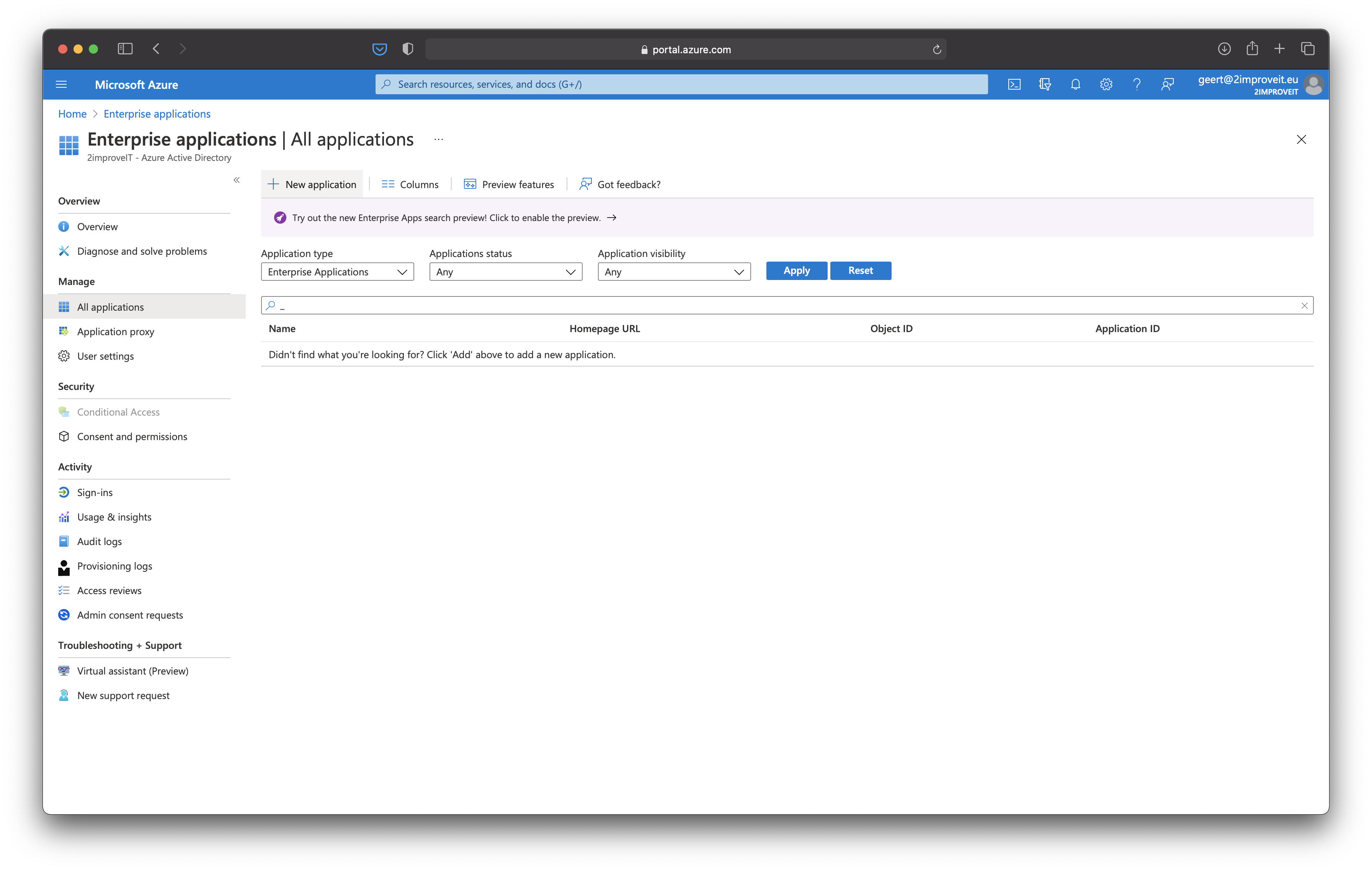Select All applications in the sidebar

pos(145,307)
